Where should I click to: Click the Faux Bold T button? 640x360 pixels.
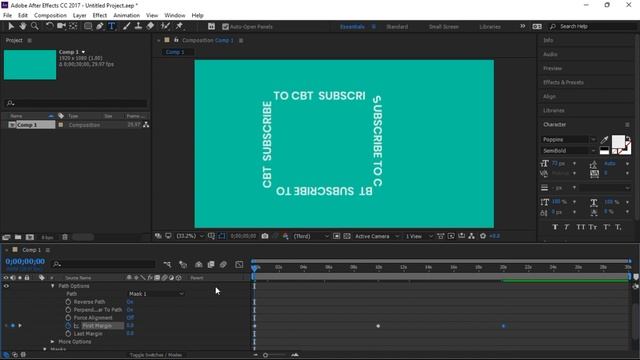point(555,227)
